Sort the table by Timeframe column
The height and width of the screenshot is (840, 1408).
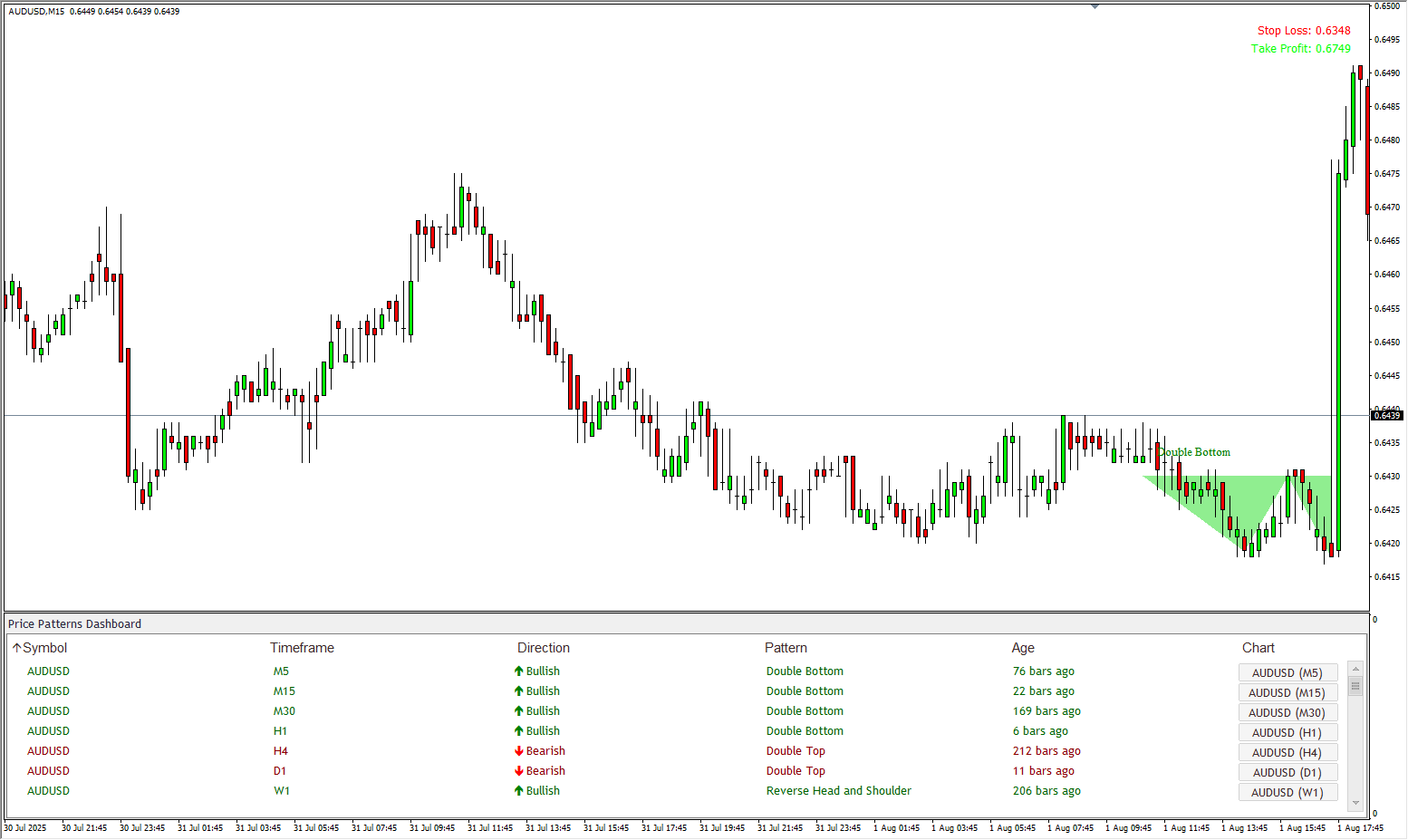click(302, 648)
